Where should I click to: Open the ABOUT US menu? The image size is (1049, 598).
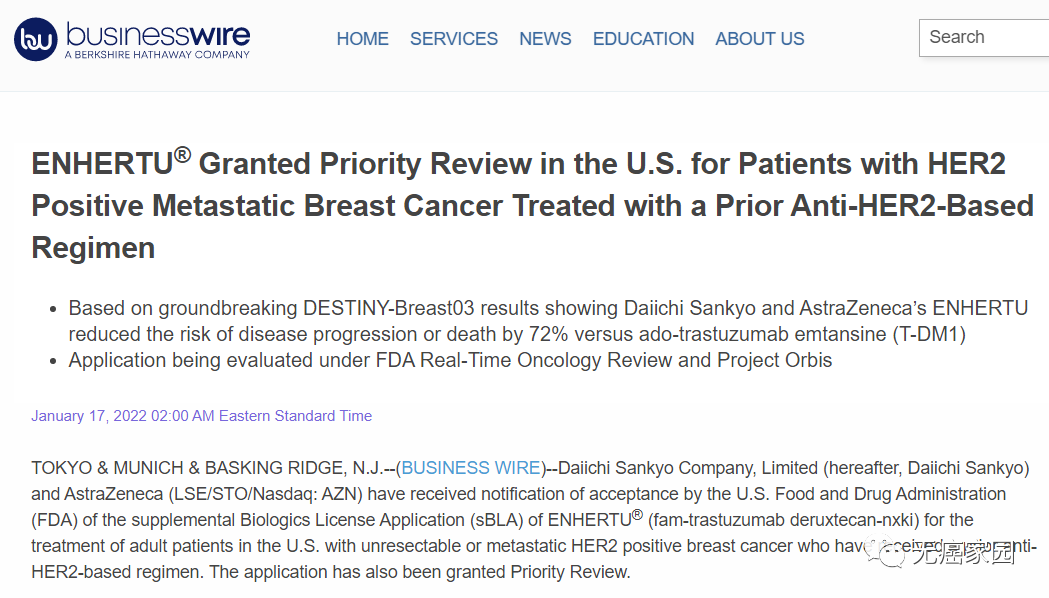(x=759, y=39)
